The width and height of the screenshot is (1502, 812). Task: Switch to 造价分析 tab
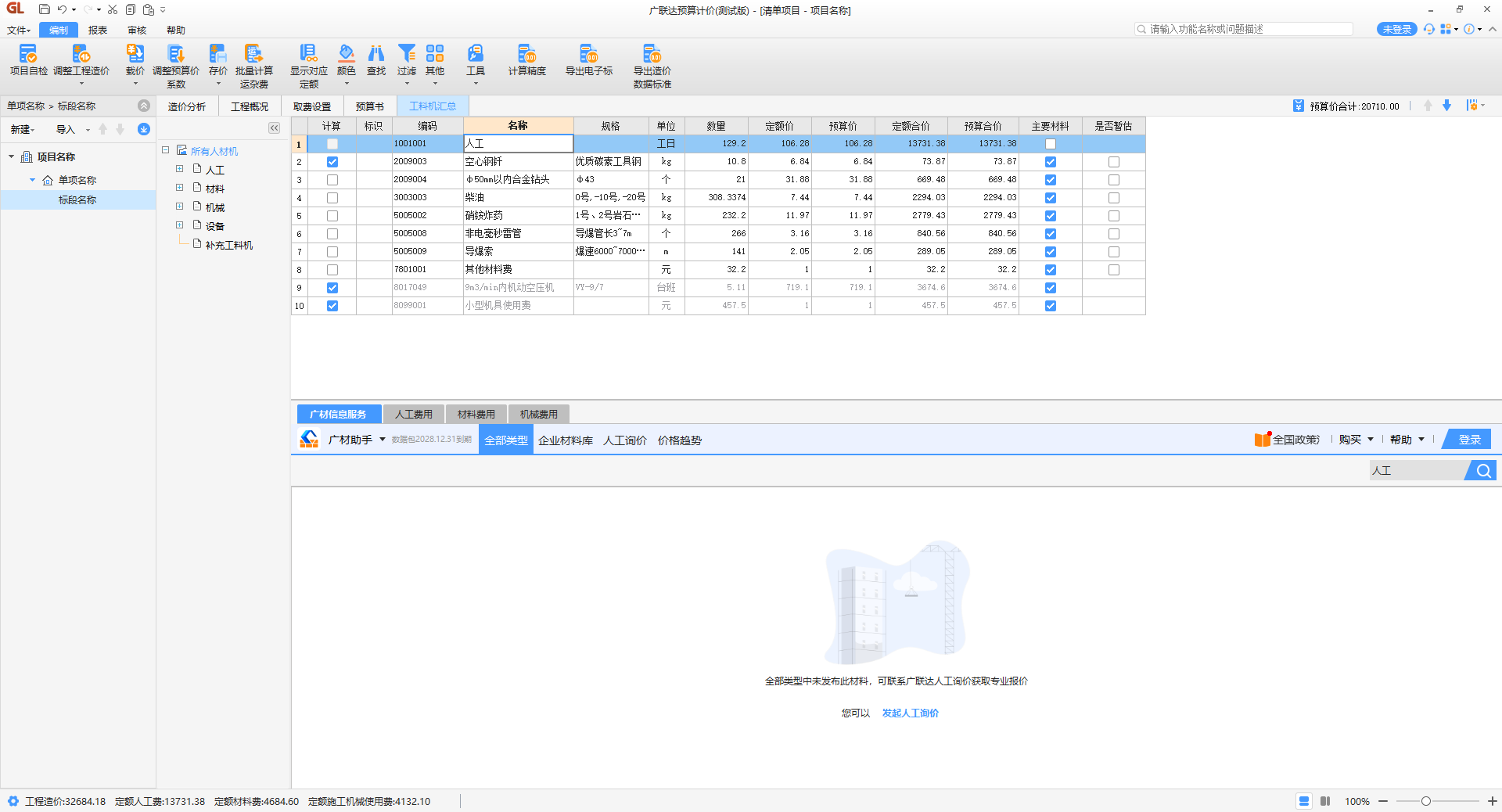click(x=187, y=106)
